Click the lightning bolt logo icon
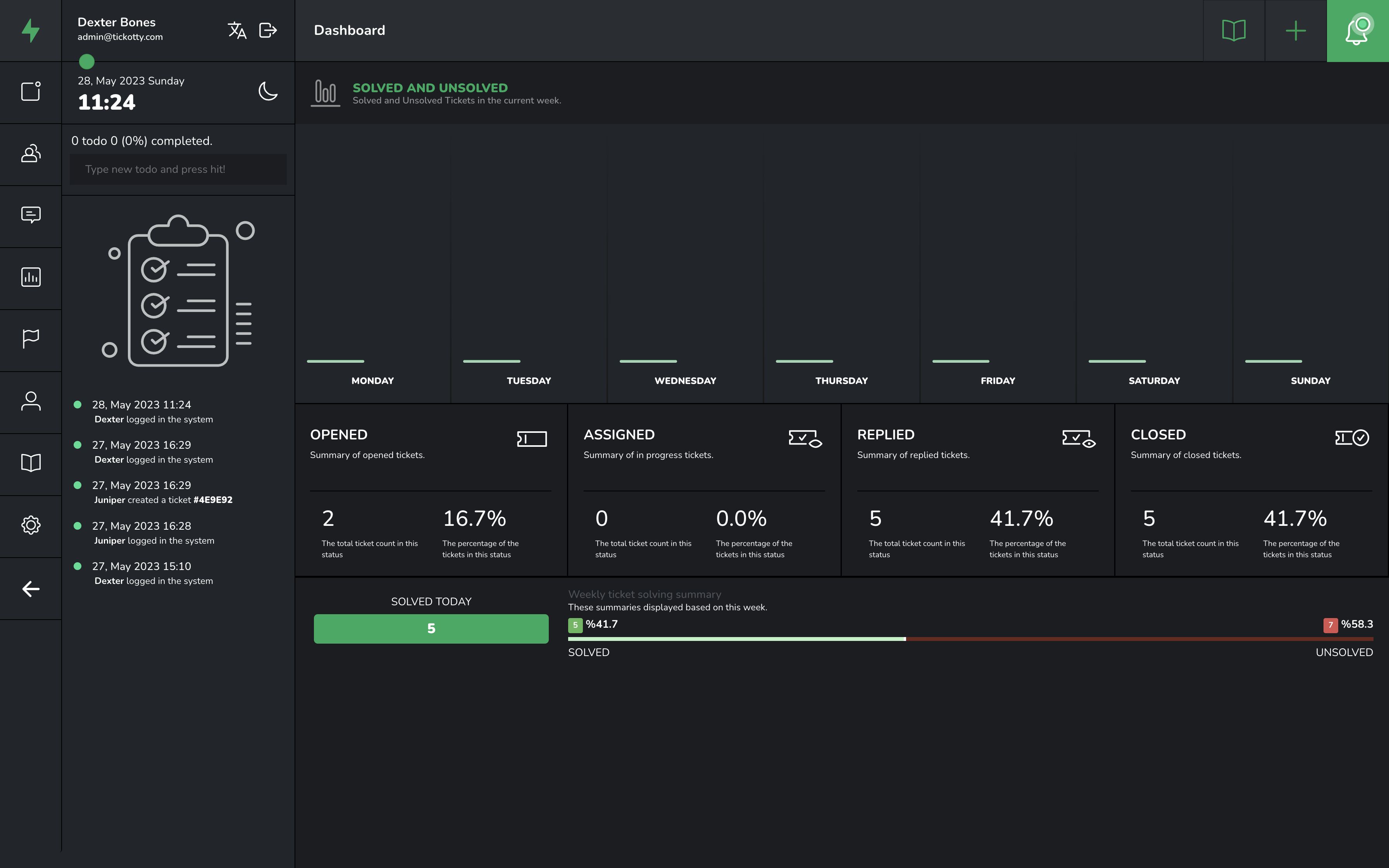 30,31
